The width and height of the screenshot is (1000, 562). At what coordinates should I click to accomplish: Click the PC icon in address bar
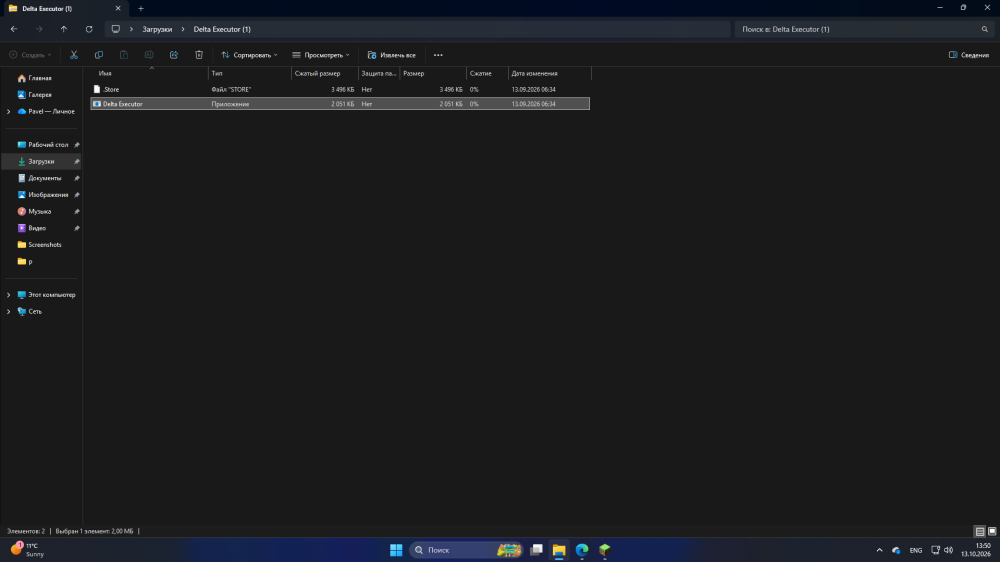[x=115, y=29]
